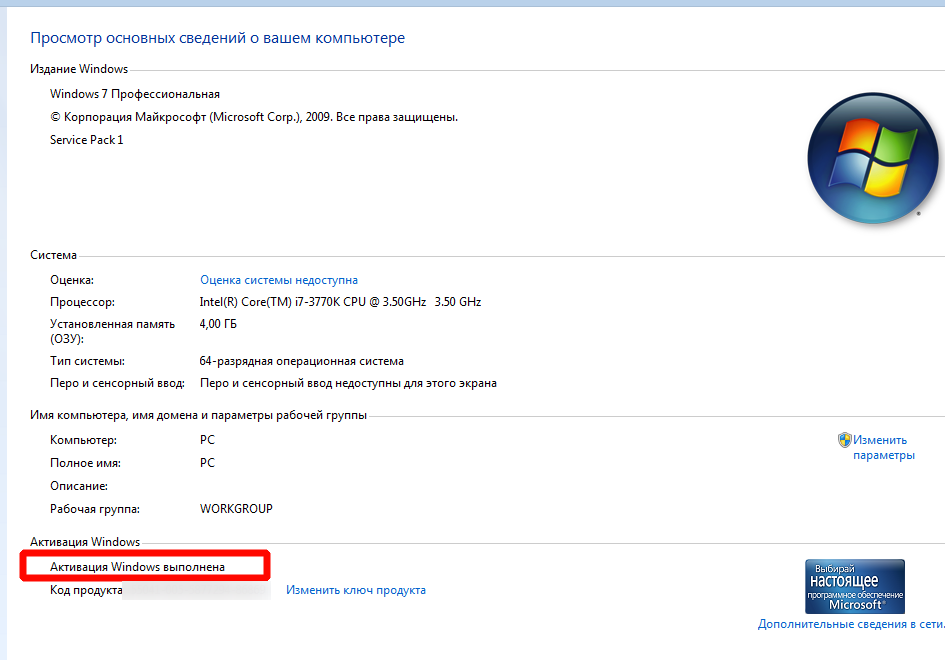Click 'Изменить параметры' link
Image resolution: width=945 pixels, height=660 pixels.
tap(884, 448)
